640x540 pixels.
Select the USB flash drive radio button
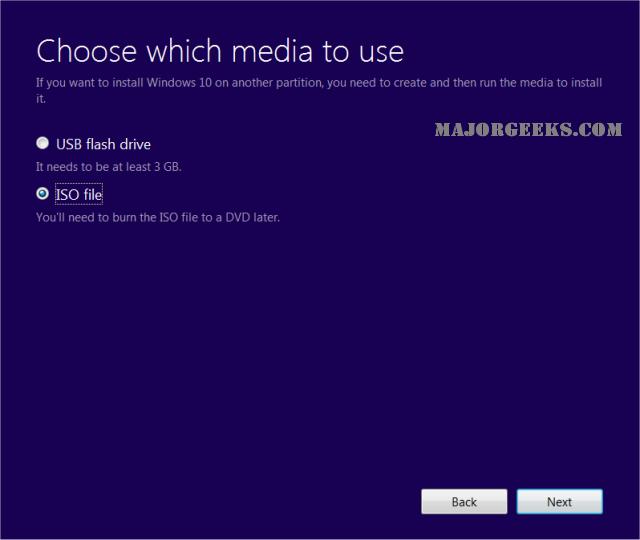42,143
